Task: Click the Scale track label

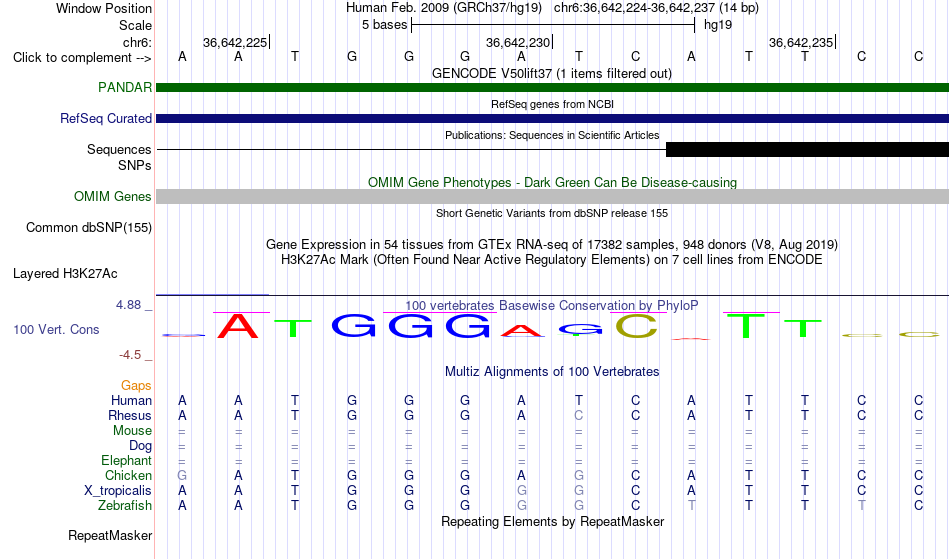Action: [x=135, y=25]
